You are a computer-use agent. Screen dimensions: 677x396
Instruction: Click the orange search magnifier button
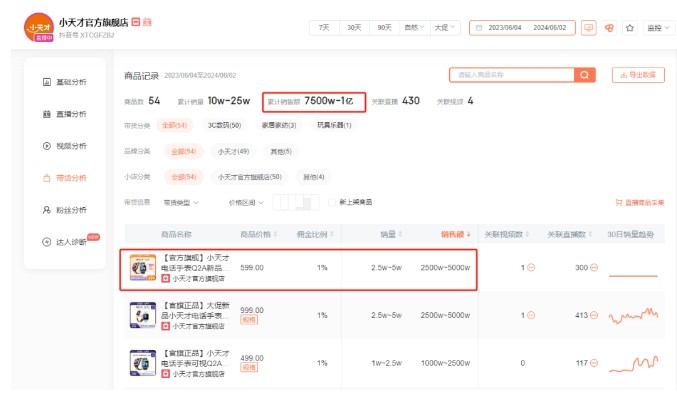585,75
